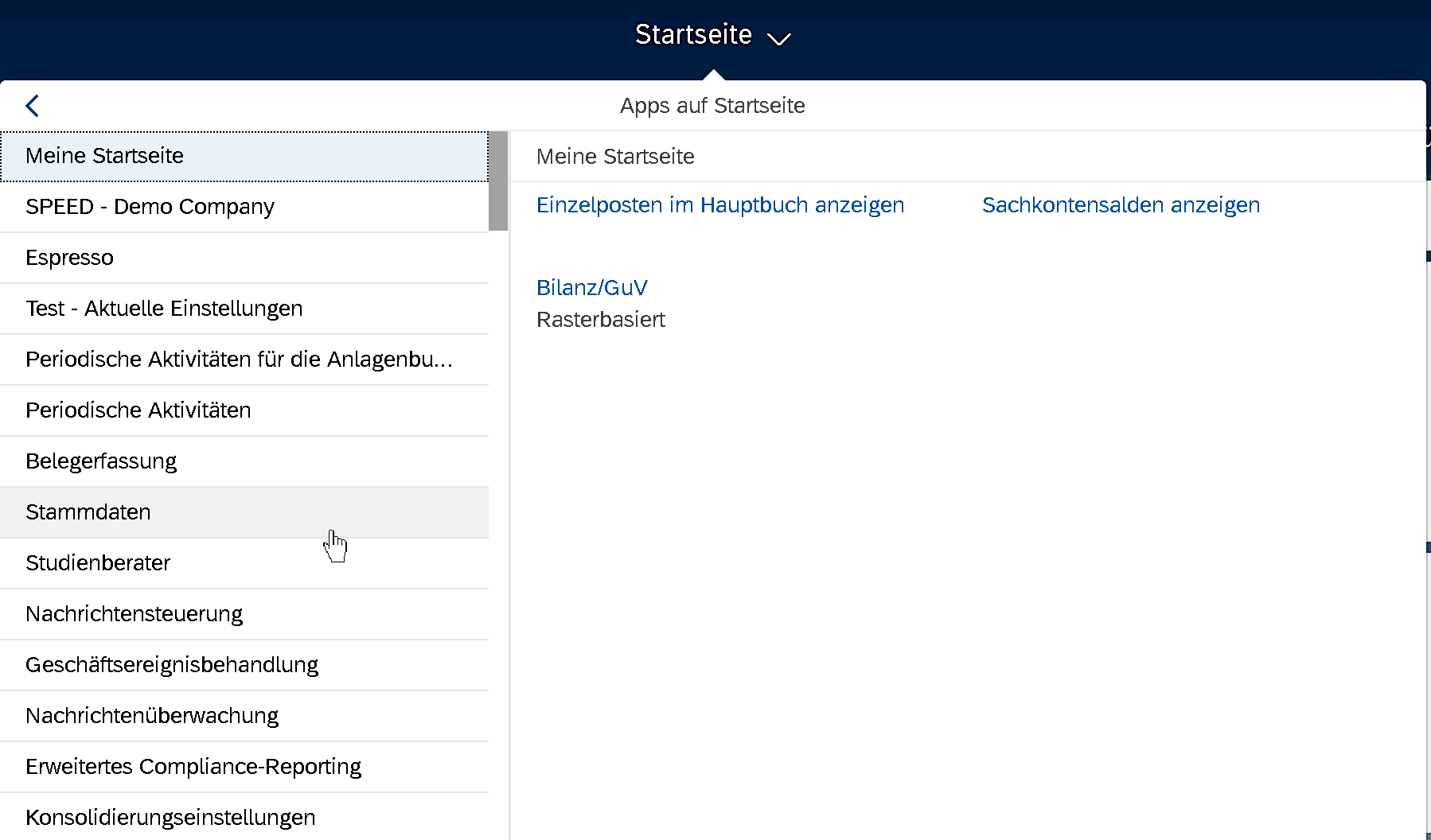Open the Belegerfassung group
This screenshot has height=840, width=1431.
tap(244, 461)
